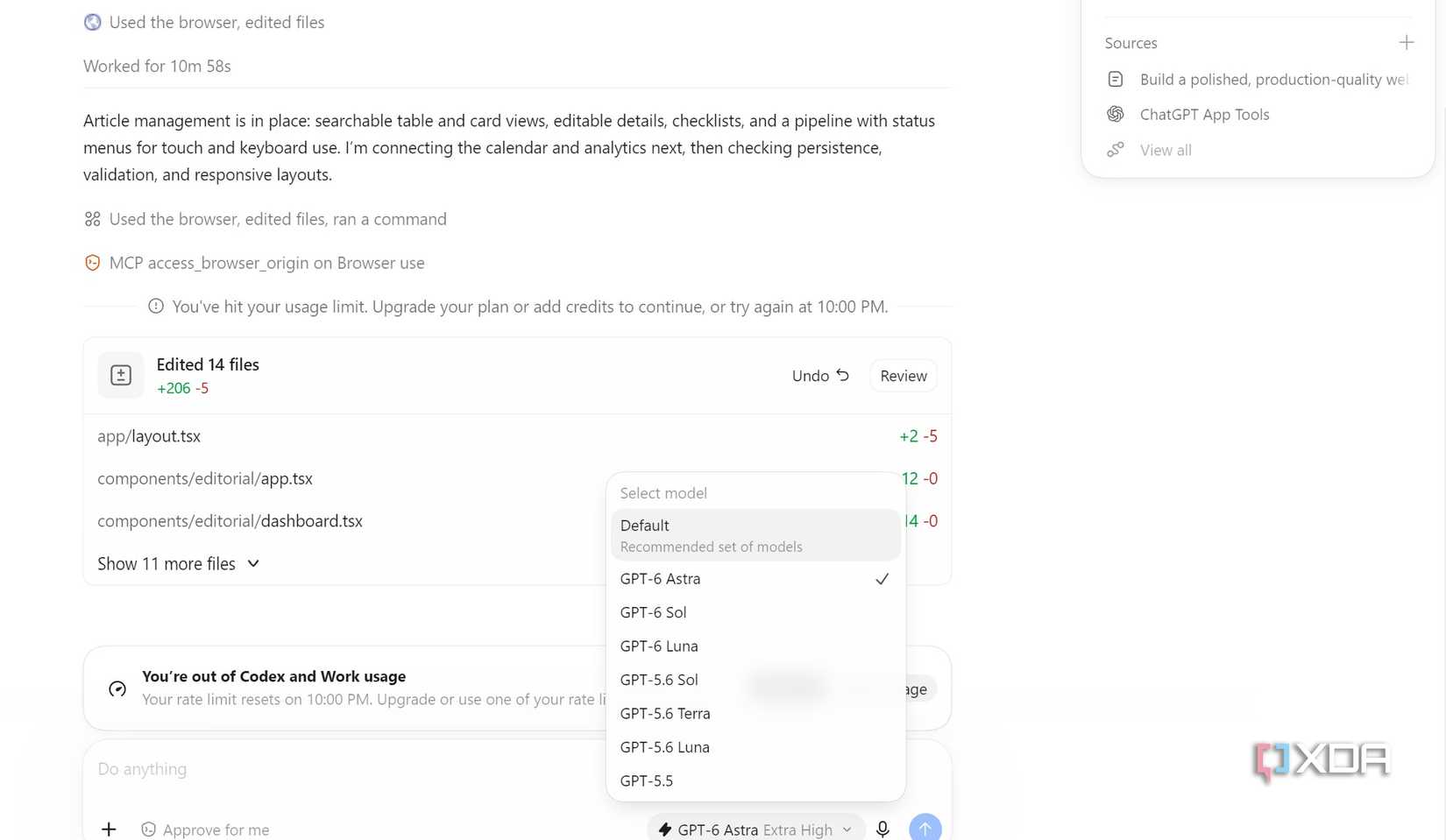
Task: Click the edited files diff icon
Action: [x=121, y=376]
